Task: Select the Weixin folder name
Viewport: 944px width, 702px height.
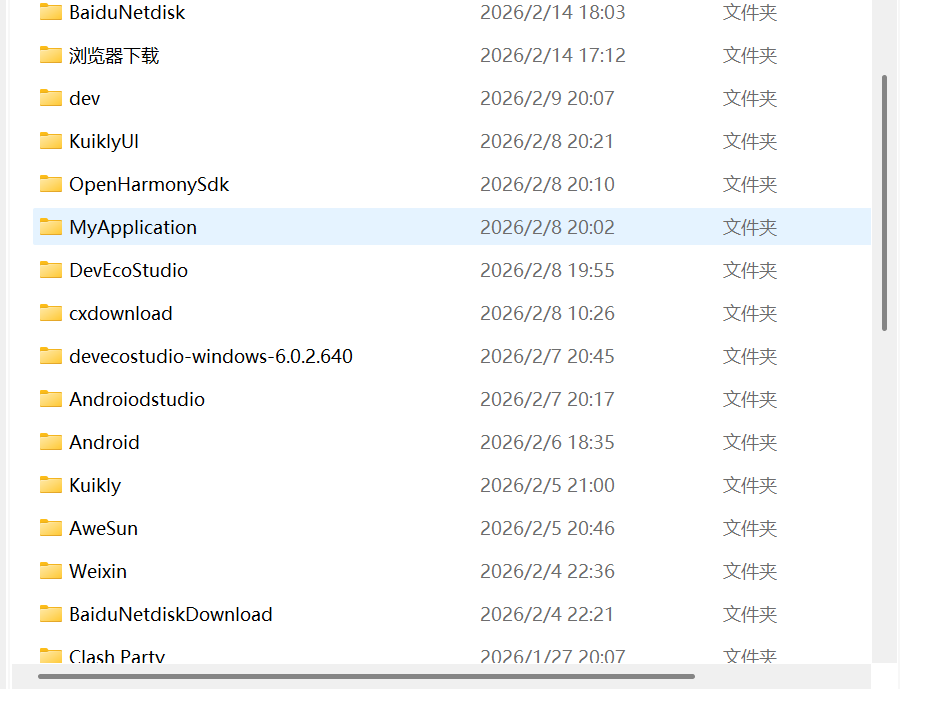Action: click(x=98, y=571)
